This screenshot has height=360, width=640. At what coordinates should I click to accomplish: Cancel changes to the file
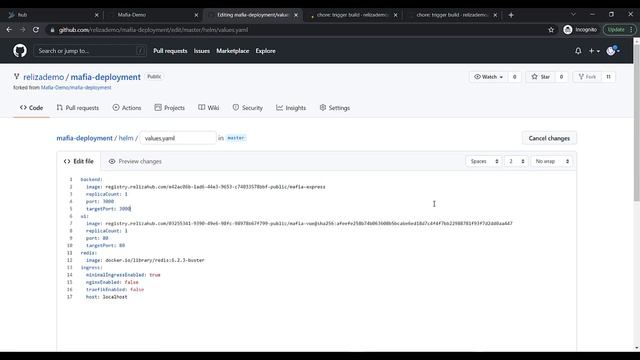(x=549, y=138)
